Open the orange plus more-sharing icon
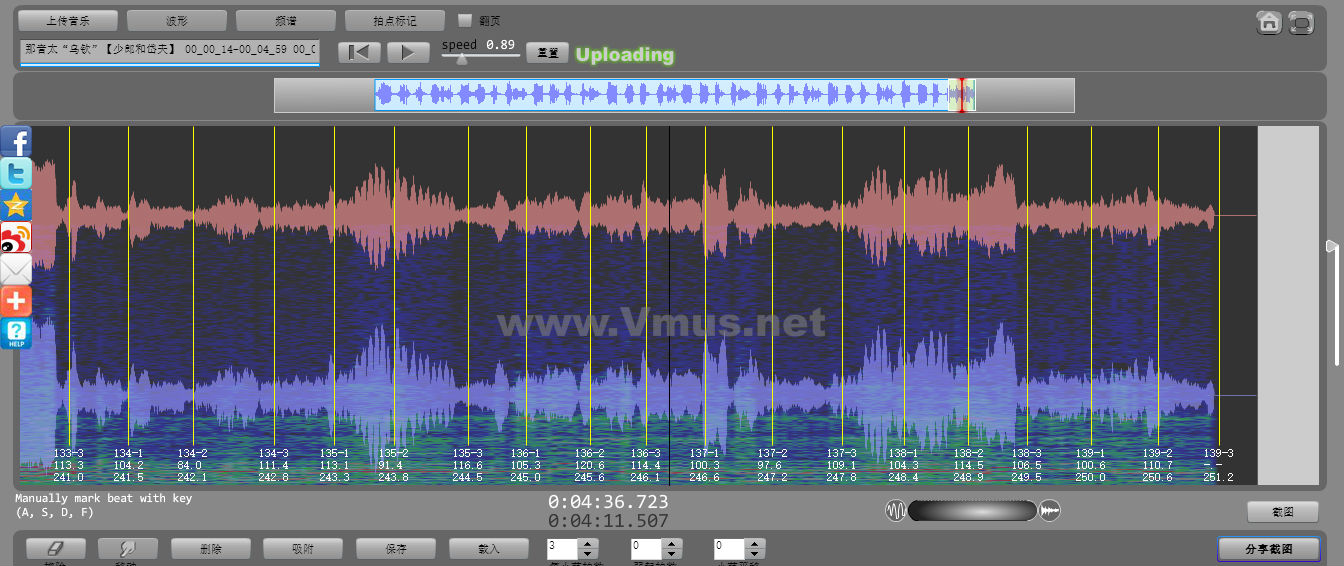The image size is (1344, 566). click(x=16, y=301)
